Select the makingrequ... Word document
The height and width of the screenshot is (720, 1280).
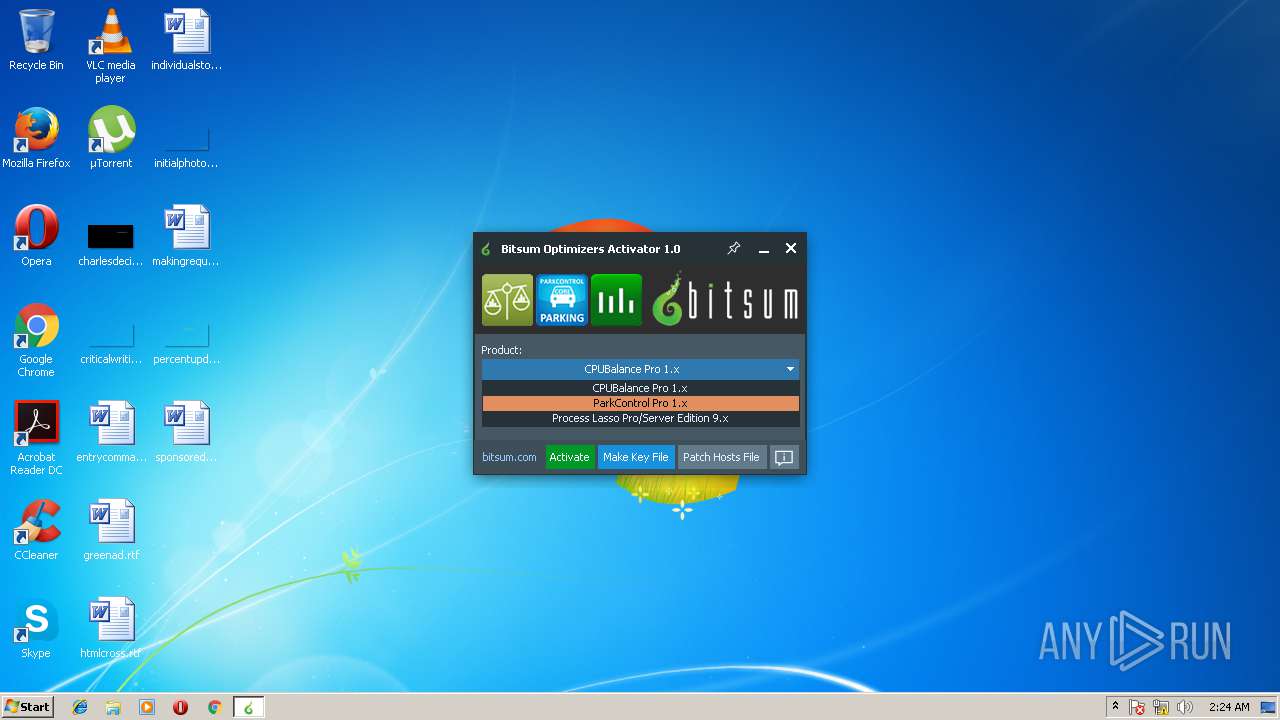click(186, 236)
